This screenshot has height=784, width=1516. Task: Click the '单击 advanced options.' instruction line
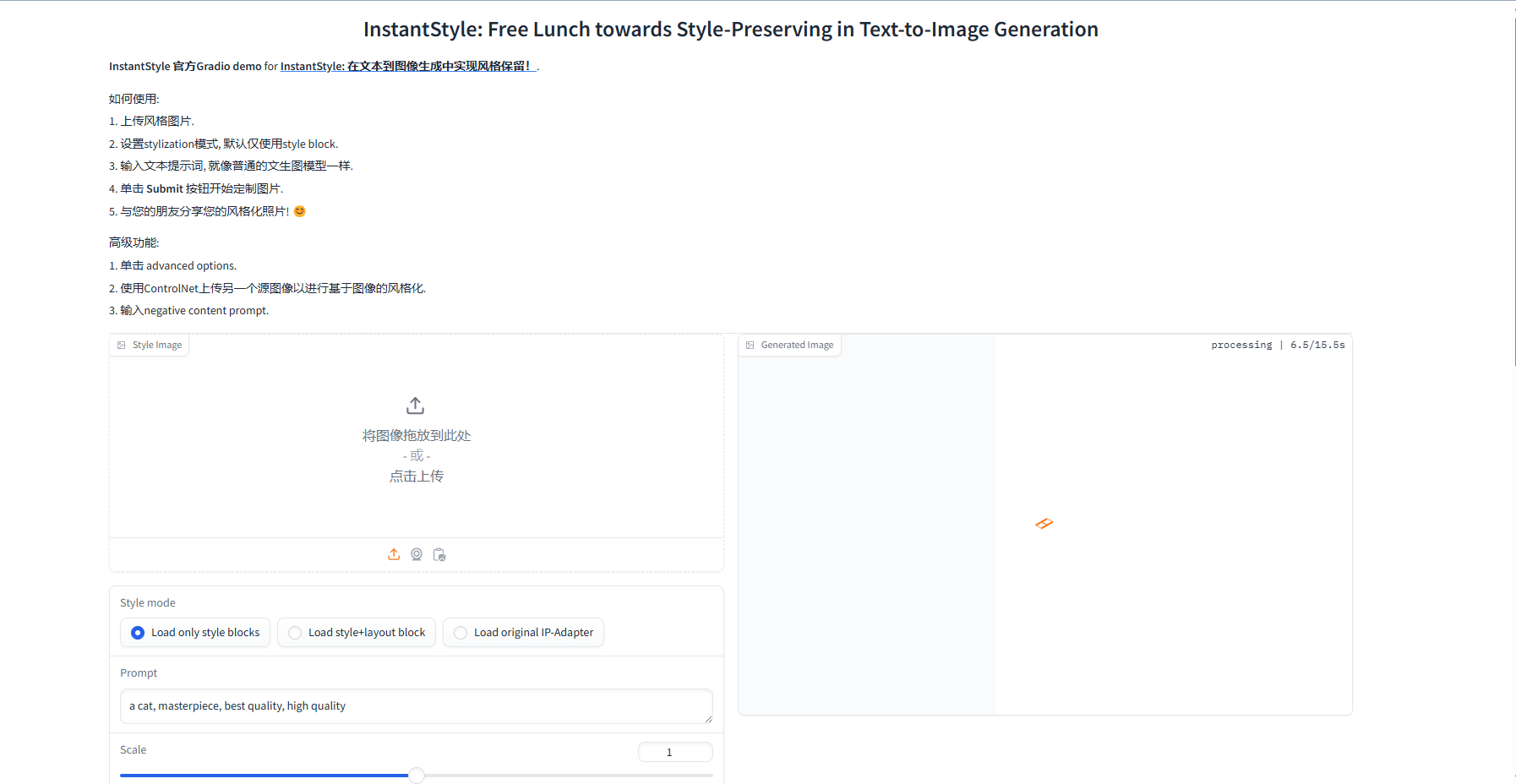coord(173,265)
